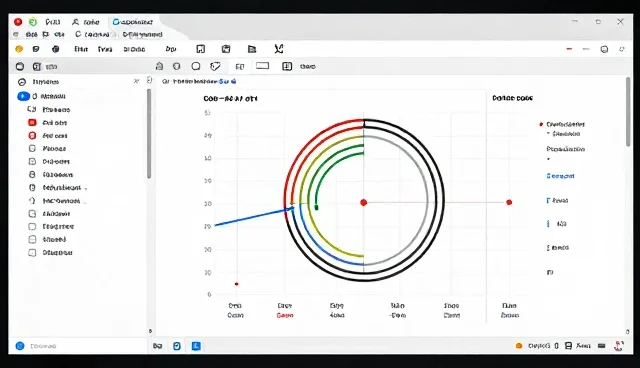Screen dimensions: 640x368
Task: Click the green marker on the inner arc
Action: [x=316, y=208]
